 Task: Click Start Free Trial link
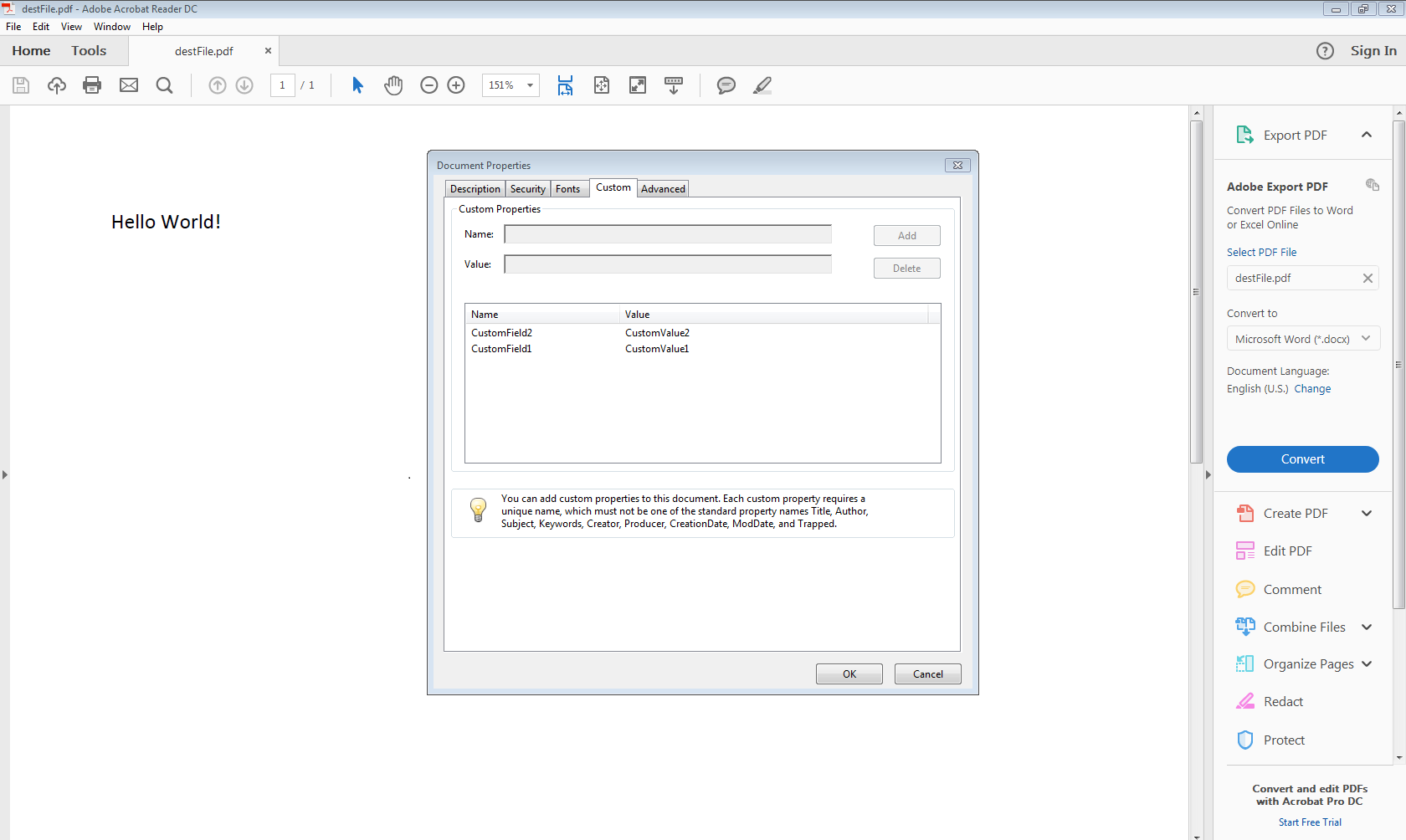click(1309, 822)
